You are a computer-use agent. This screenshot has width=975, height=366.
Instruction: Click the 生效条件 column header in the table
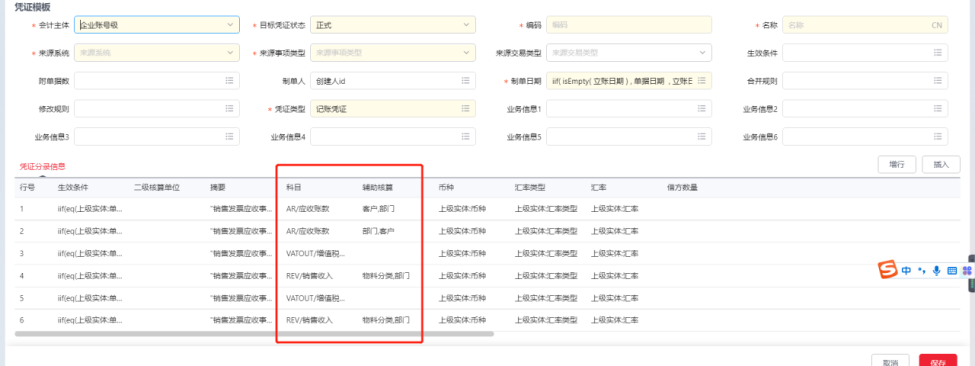(73, 187)
